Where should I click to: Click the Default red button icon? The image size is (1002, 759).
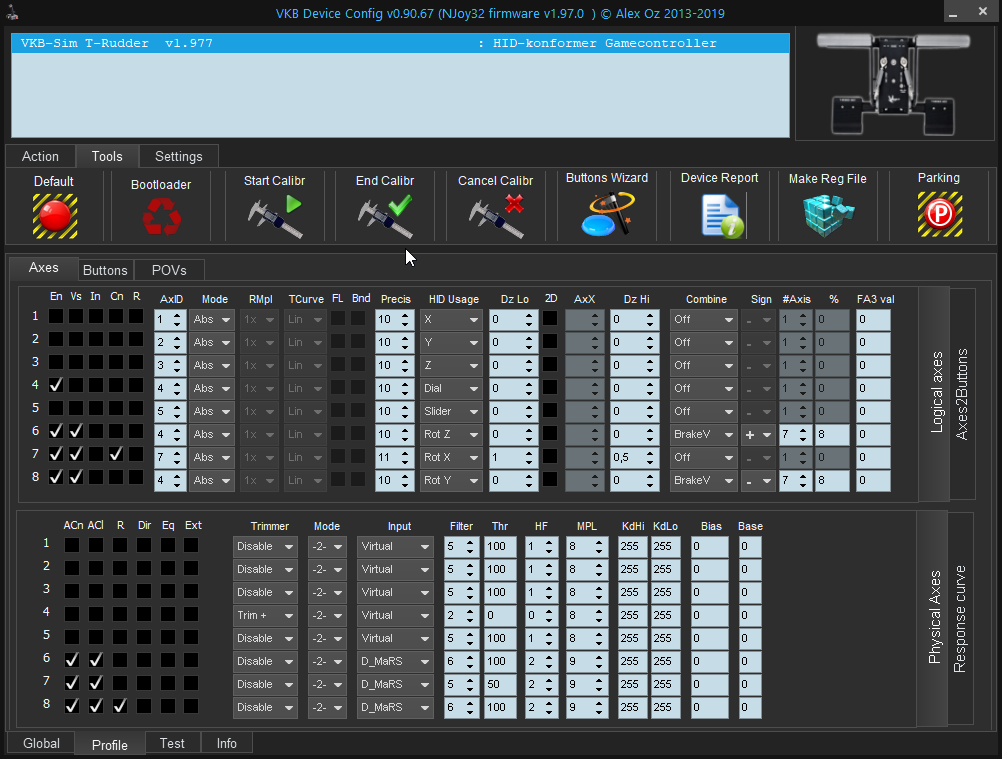pyautogui.click(x=55, y=217)
